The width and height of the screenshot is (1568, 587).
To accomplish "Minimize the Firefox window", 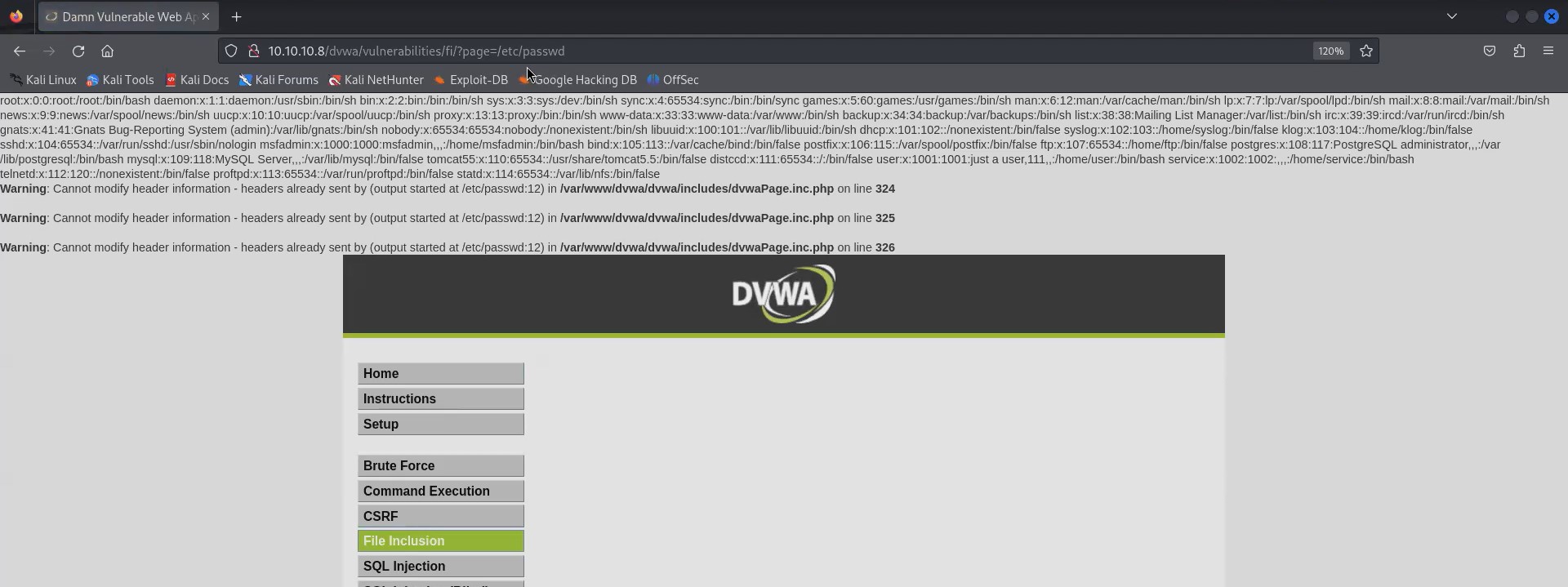I will 1512,16.
